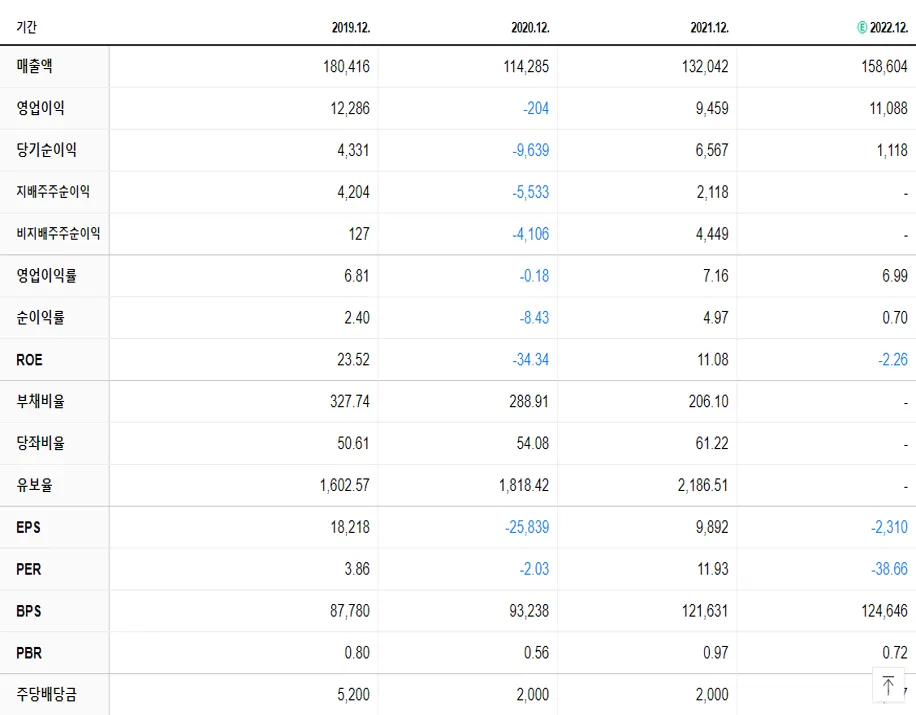The image size is (916, 715).
Task: Click the 영업이익 row label
Action: click(x=40, y=108)
